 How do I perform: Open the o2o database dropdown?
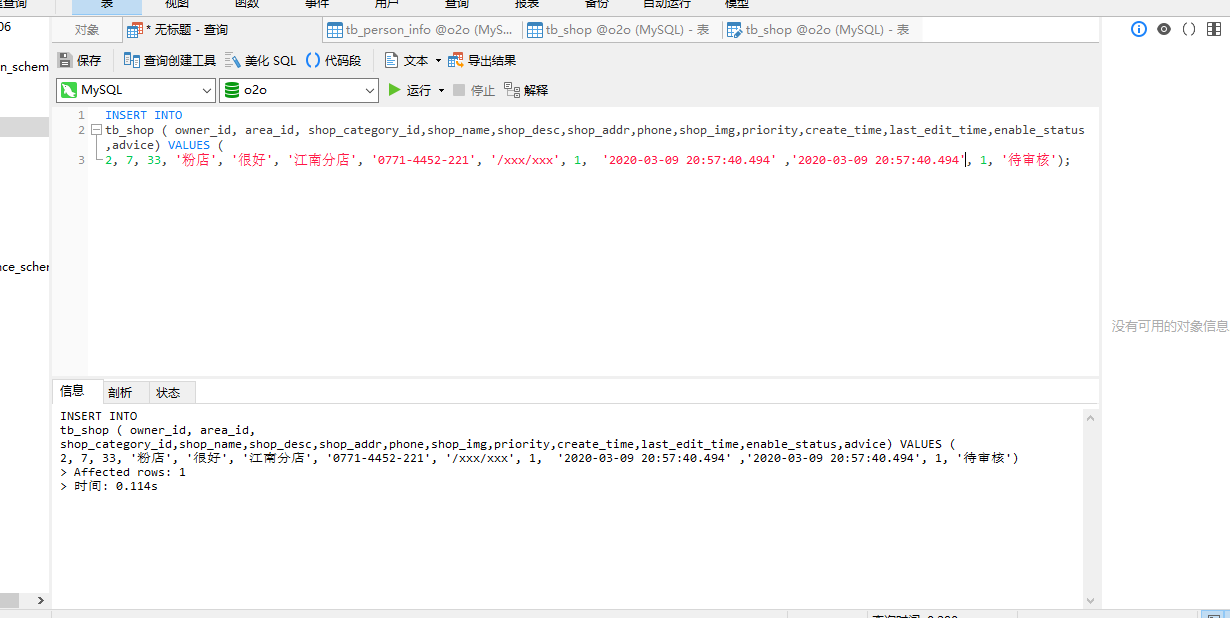298,90
